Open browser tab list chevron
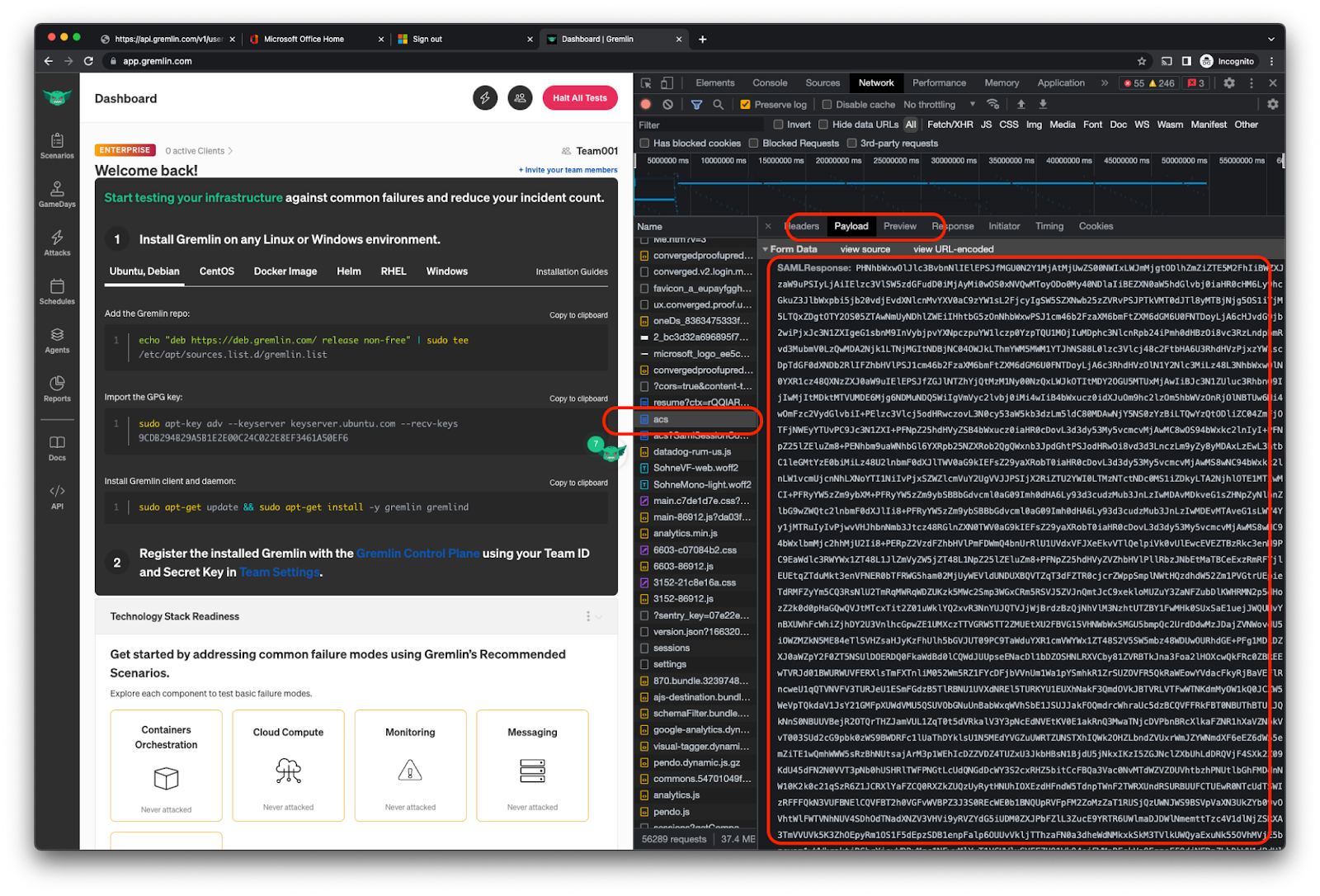This screenshot has width=1320, height=896. pos(1270,39)
